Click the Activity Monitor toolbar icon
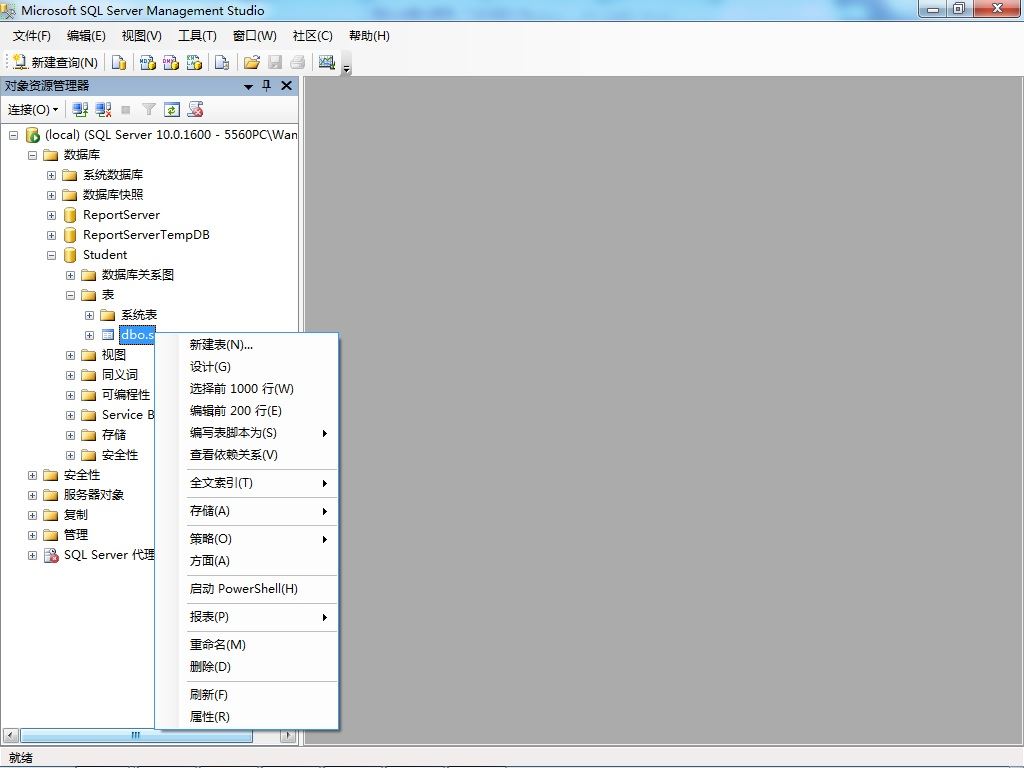The height and width of the screenshot is (768, 1024). (327, 62)
